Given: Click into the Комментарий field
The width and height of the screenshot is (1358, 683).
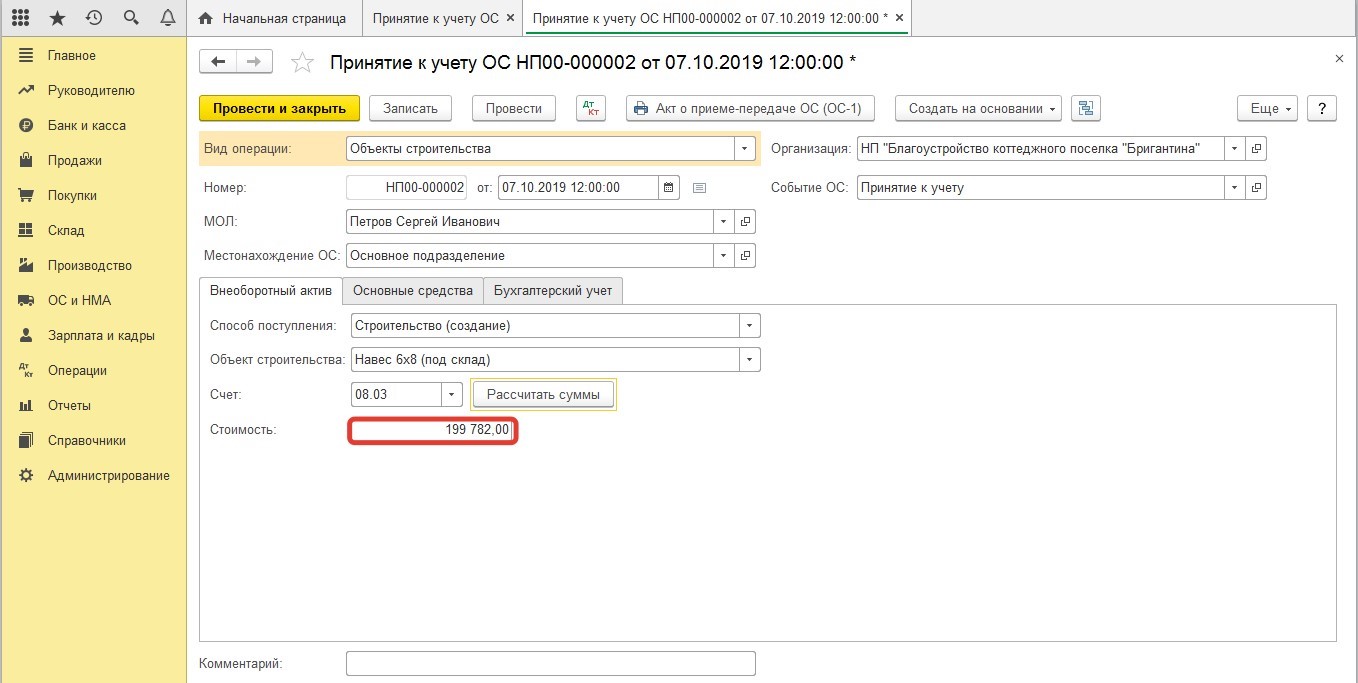Looking at the screenshot, I should 550,663.
